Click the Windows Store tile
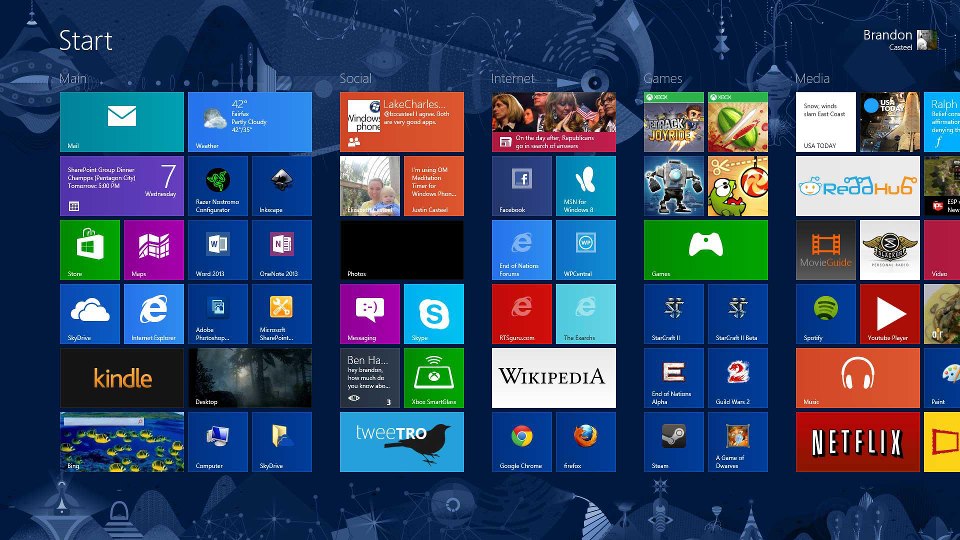 pyautogui.click(x=89, y=249)
